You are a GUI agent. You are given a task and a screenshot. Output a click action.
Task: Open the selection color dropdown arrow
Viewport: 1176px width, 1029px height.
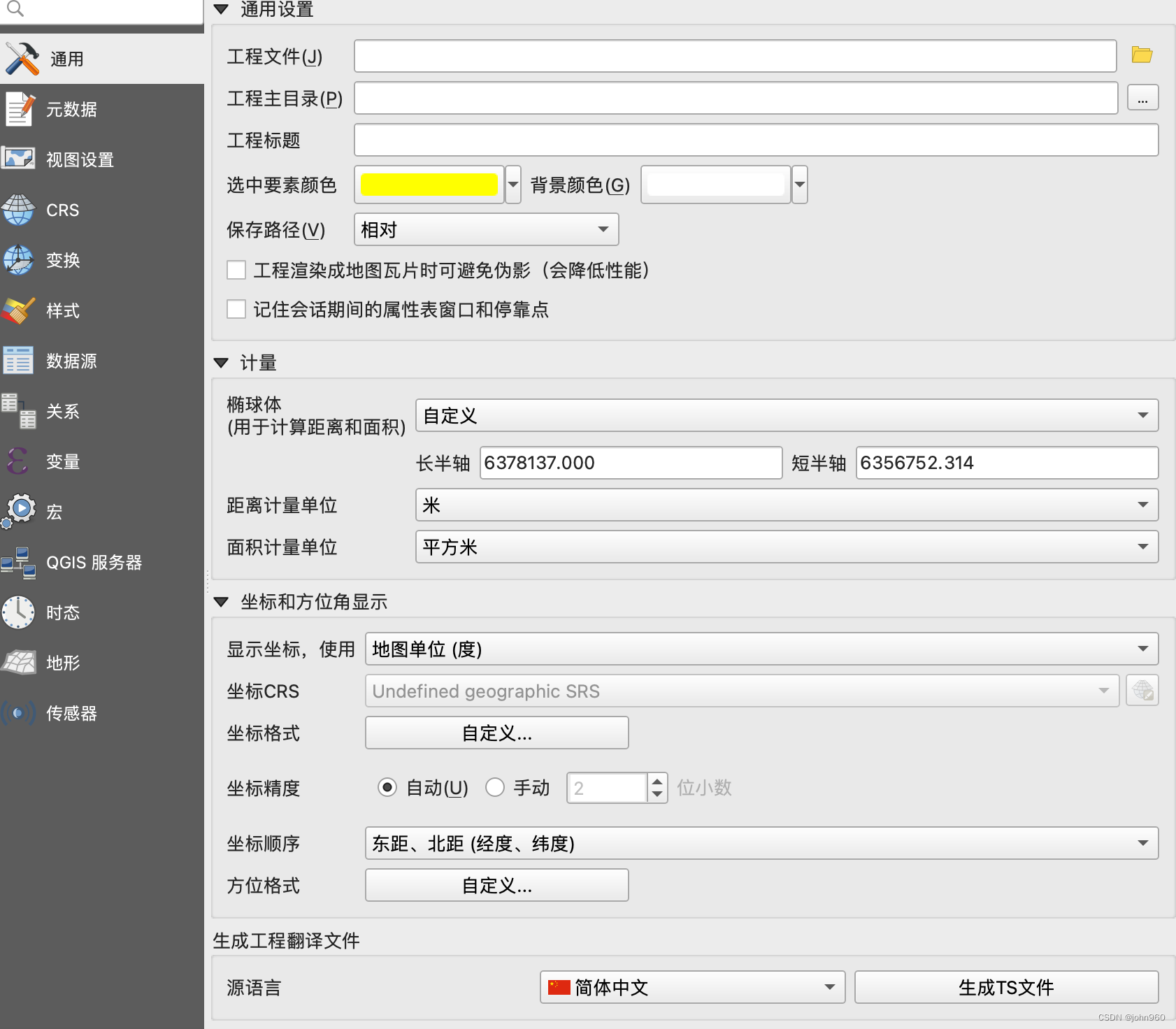click(x=513, y=185)
